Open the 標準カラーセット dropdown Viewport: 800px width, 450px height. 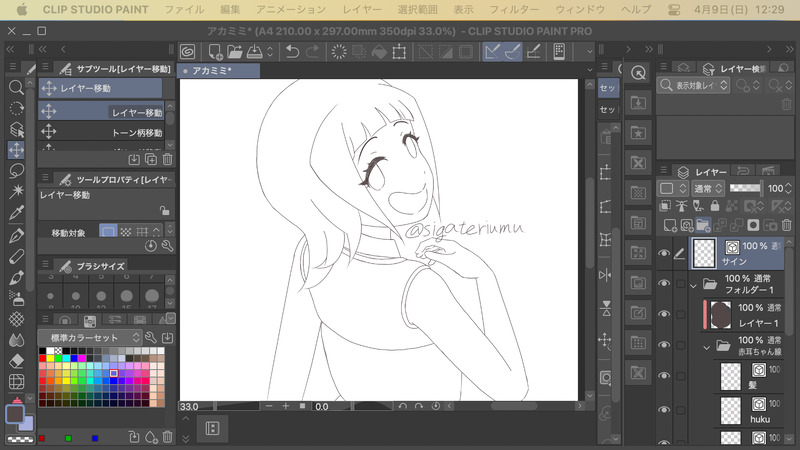[90, 338]
